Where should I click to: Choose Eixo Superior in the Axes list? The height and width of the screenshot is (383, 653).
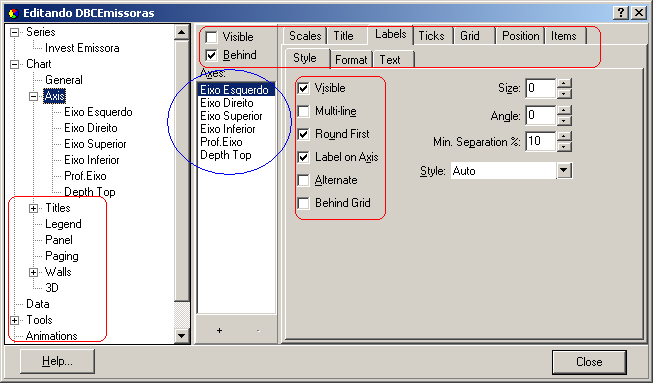[x=236, y=116]
